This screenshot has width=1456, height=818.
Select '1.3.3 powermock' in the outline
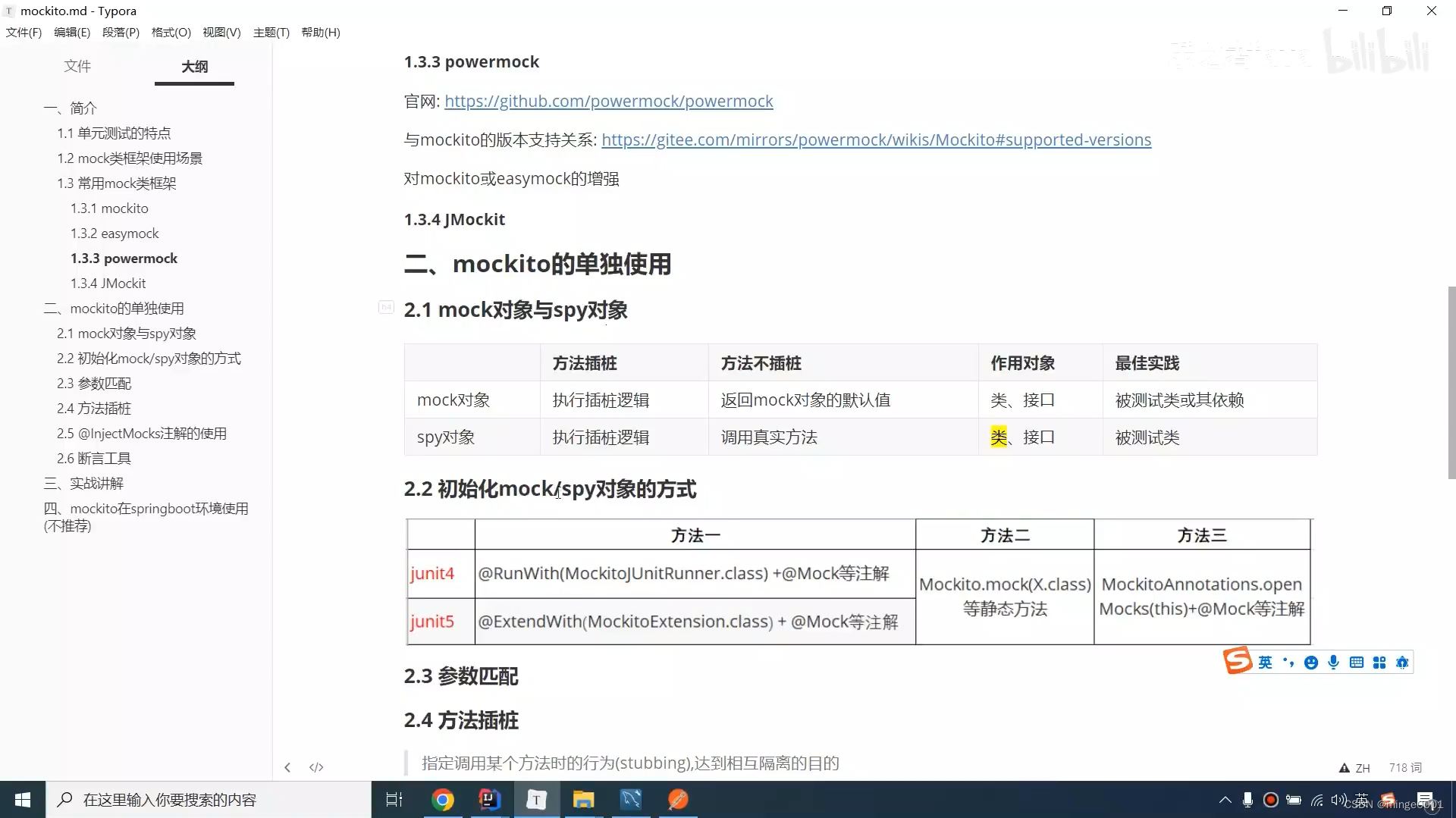[x=124, y=258]
